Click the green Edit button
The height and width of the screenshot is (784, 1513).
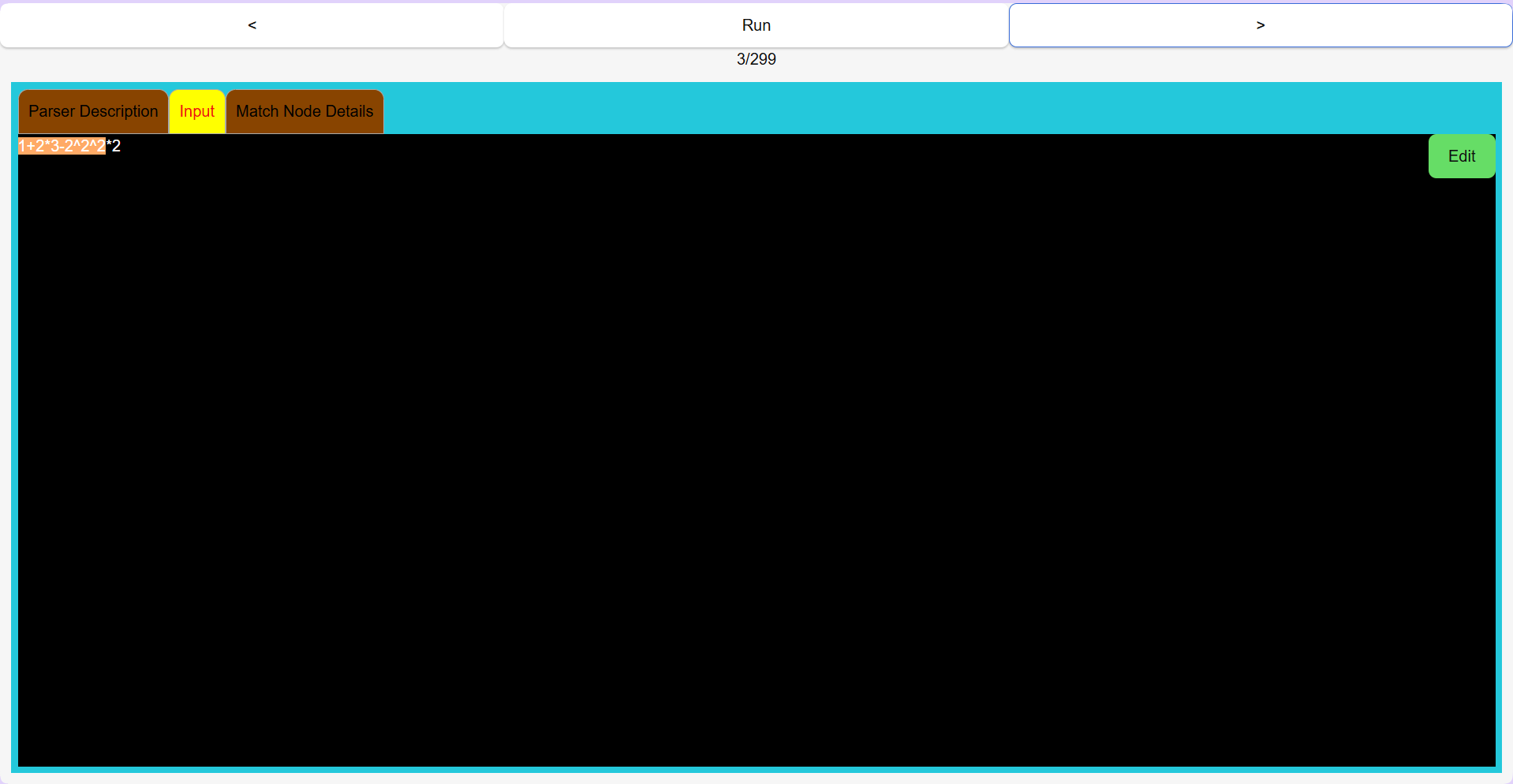[1461, 155]
